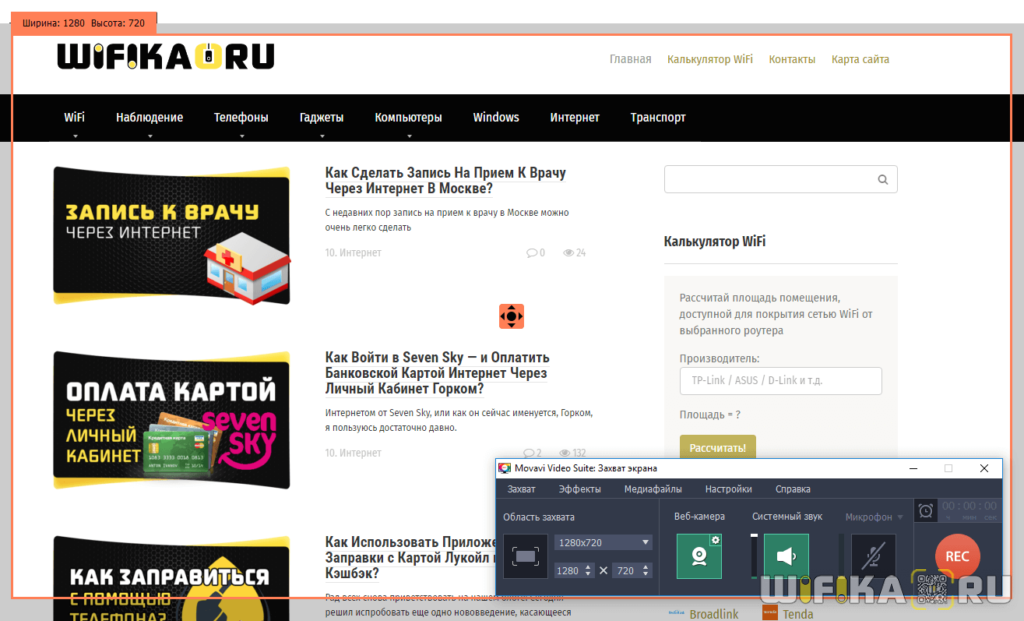Click the Интернет category tag under Seven Sky article
Viewport: 1024px width, 621px height.
click(353, 453)
